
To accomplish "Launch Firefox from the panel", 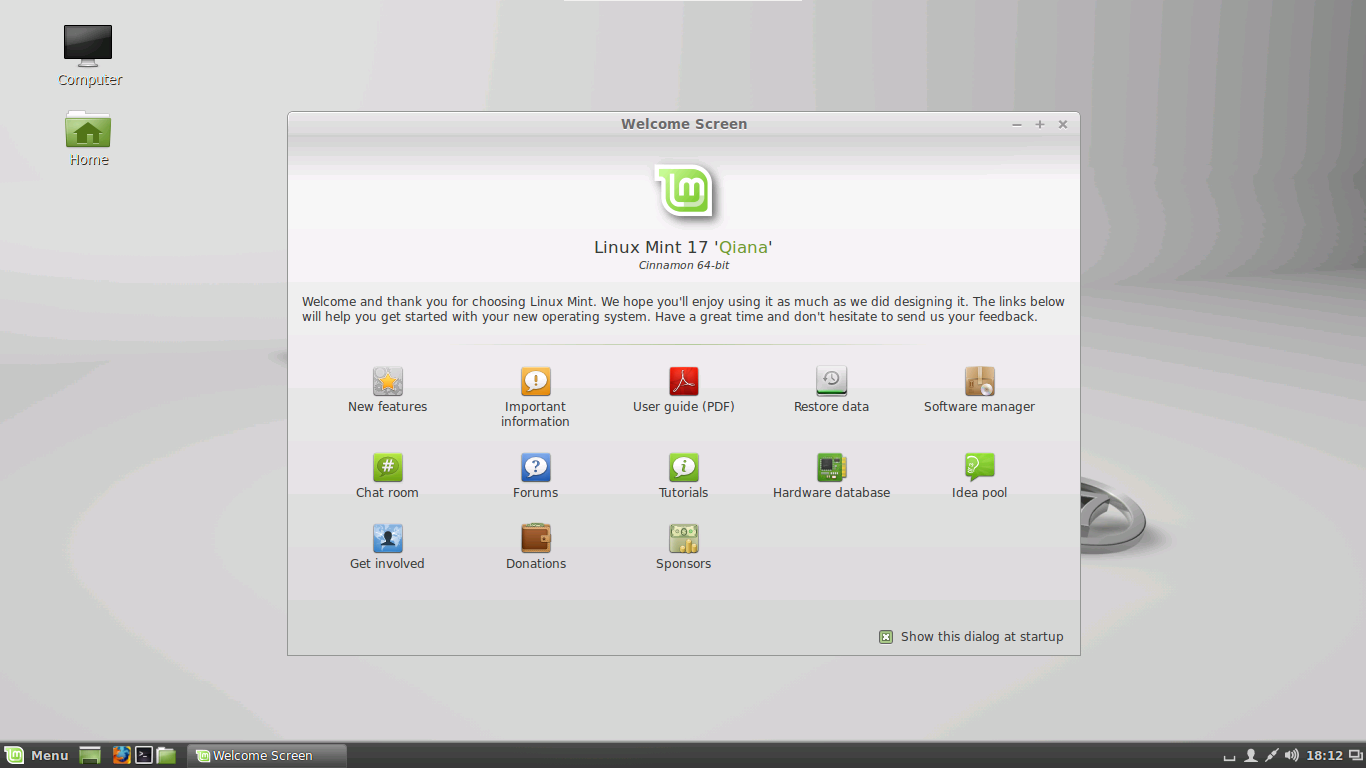I will click(122, 755).
